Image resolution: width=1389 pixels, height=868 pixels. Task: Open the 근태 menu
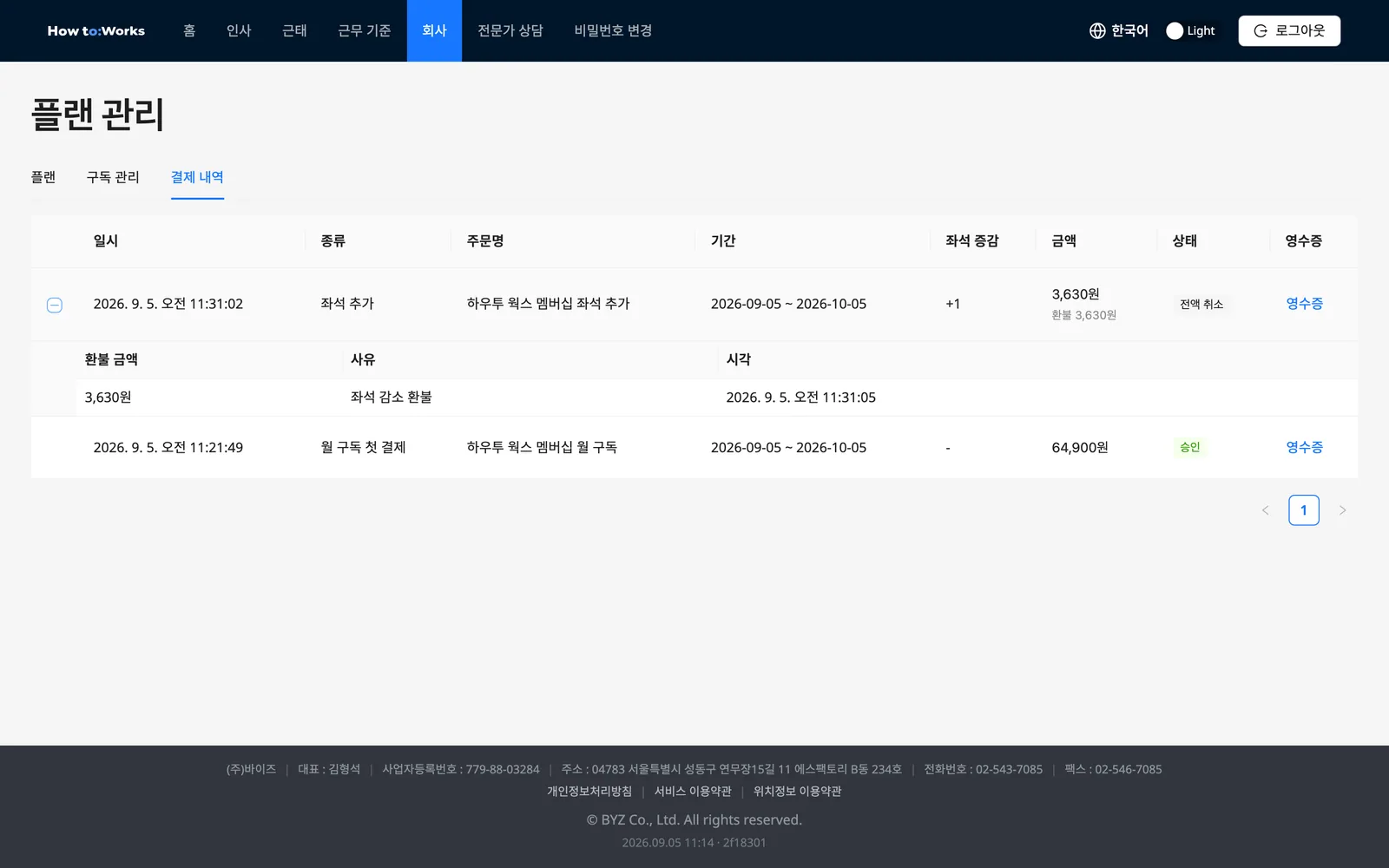coord(294,30)
